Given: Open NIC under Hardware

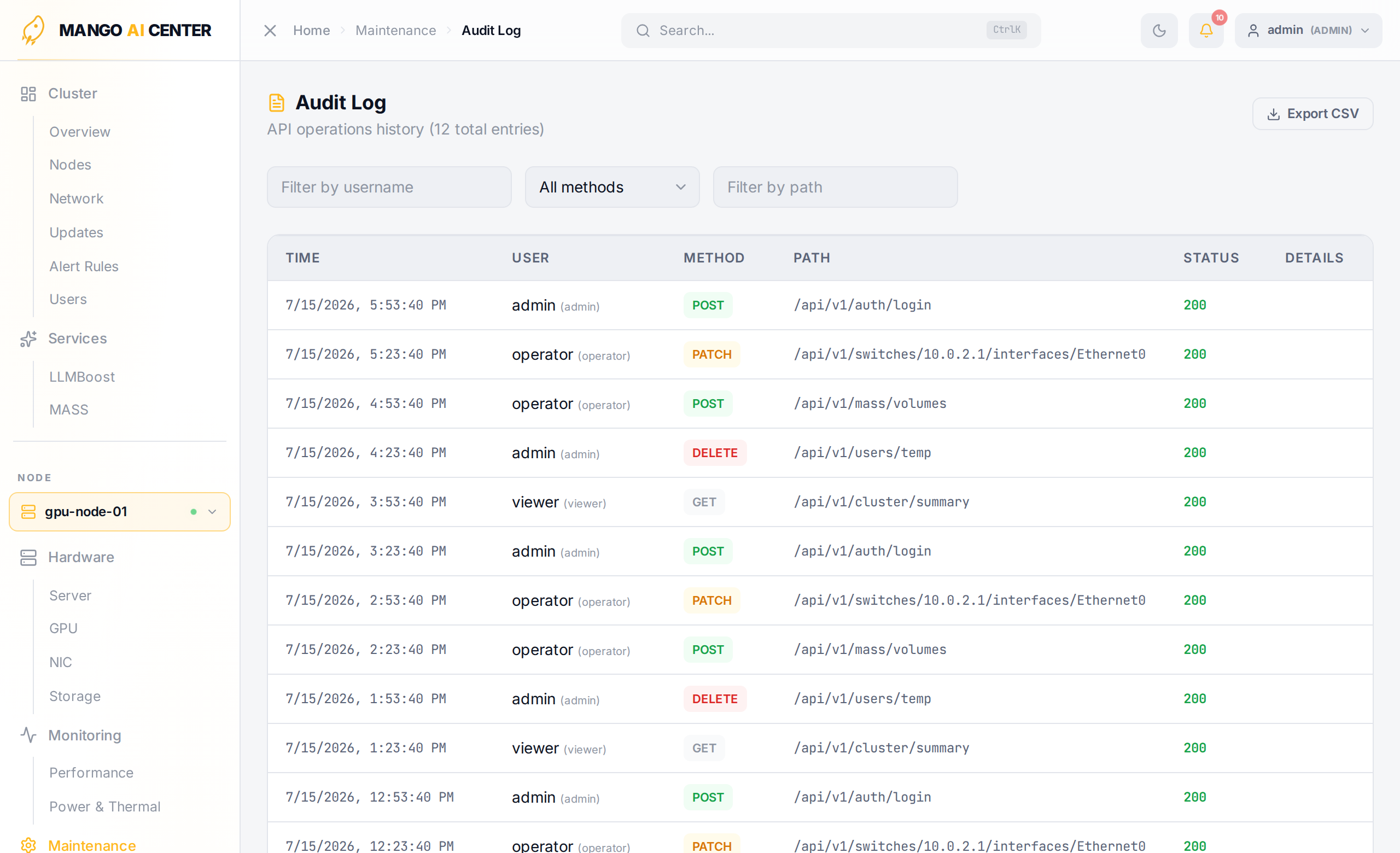Looking at the screenshot, I should [x=60, y=663].
